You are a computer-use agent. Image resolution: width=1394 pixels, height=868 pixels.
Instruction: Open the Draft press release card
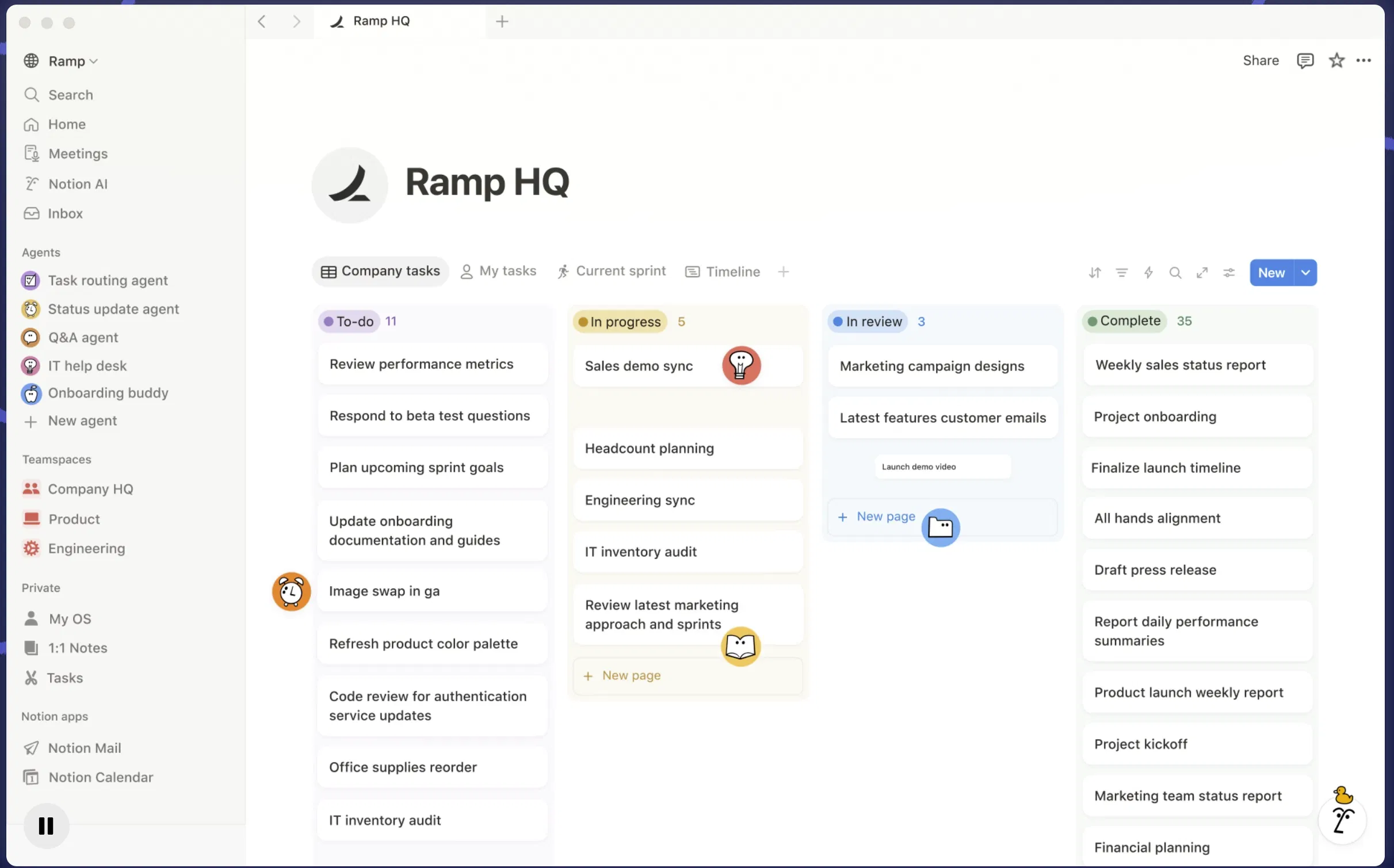(1198, 569)
